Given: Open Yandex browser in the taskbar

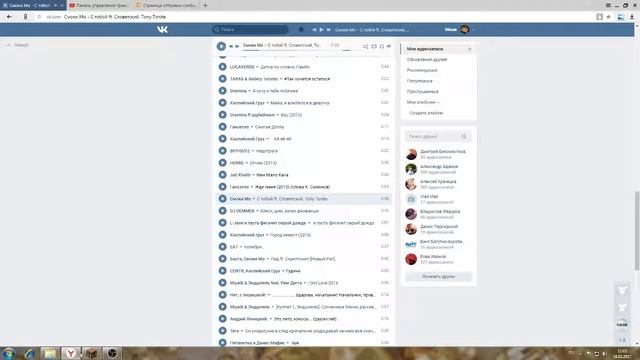Looking at the screenshot, I should click(x=71, y=353).
